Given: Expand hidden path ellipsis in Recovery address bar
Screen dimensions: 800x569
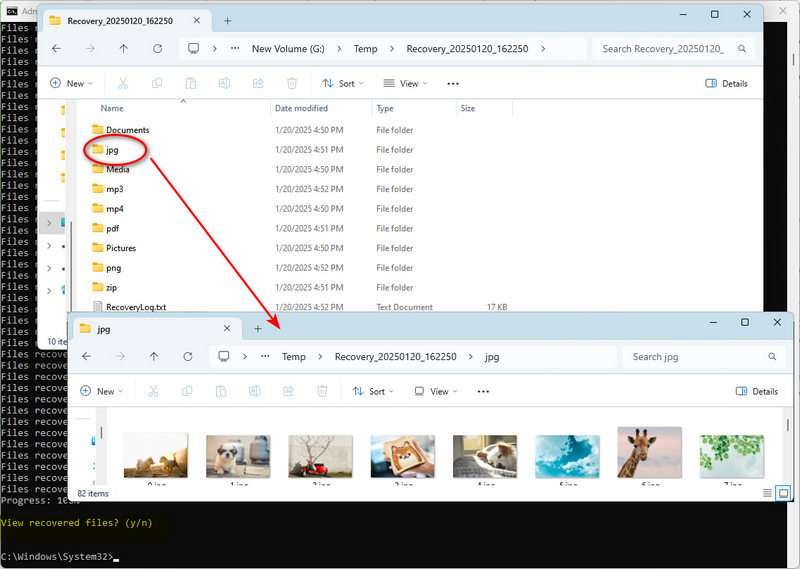Looking at the screenshot, I should tap(235, 48).
